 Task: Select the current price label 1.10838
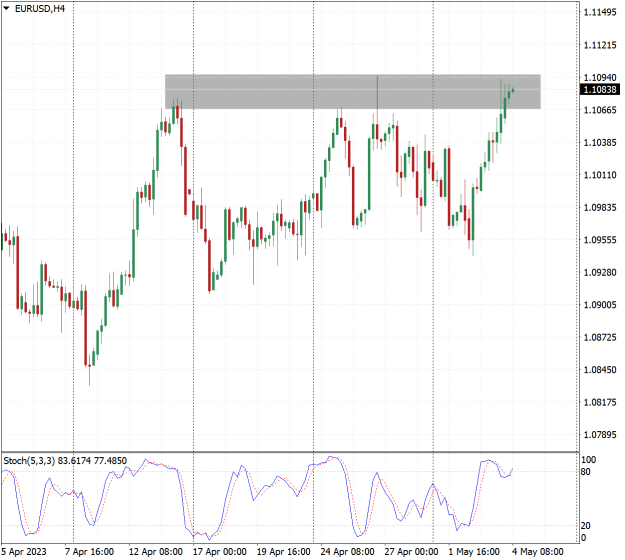pyautogui.click(x=600, y=89)
